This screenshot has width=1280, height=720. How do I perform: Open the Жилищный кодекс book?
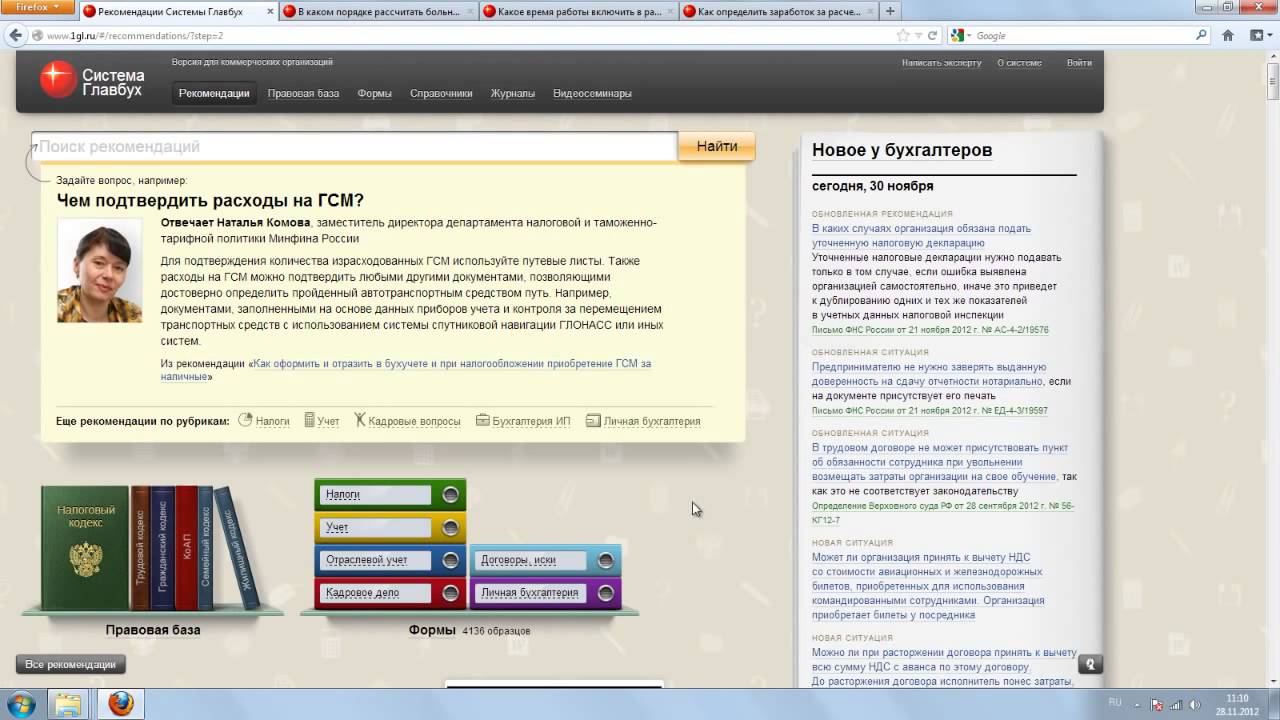[x=238, y=548]
